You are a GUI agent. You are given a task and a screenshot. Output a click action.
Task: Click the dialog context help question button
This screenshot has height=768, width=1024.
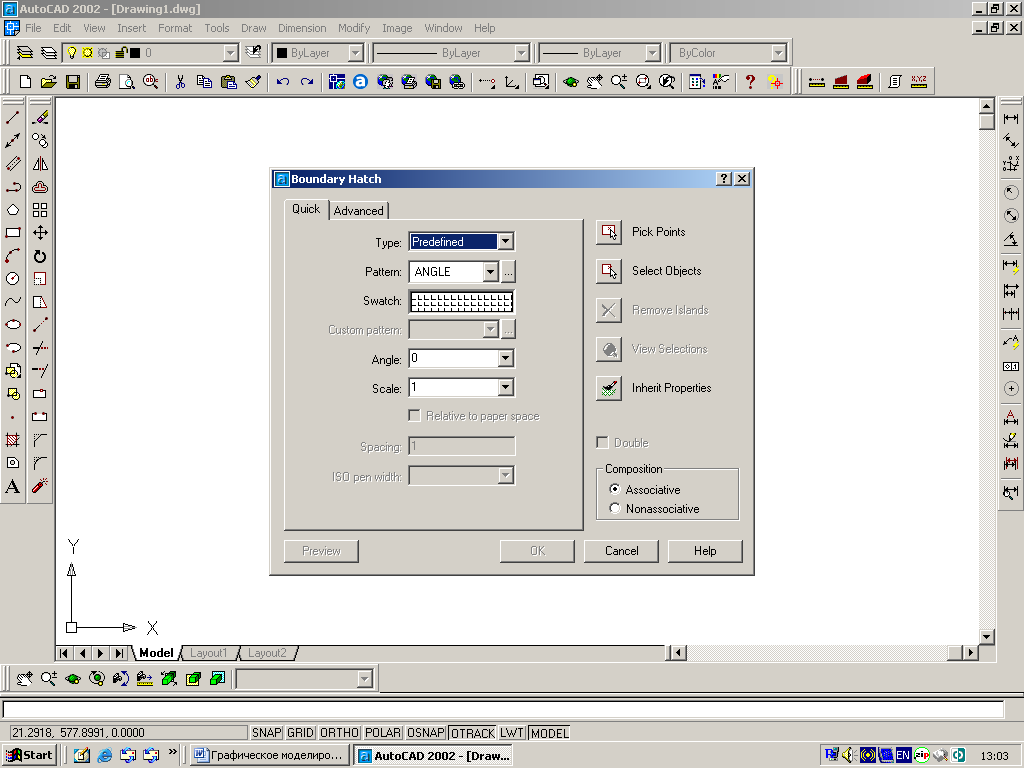tap(723, 179)
